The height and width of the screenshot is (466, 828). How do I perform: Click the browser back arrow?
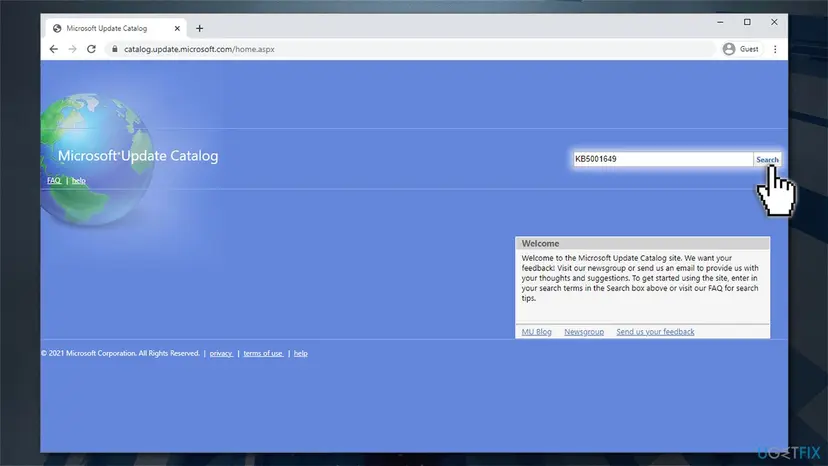click(x=54, y=49)
